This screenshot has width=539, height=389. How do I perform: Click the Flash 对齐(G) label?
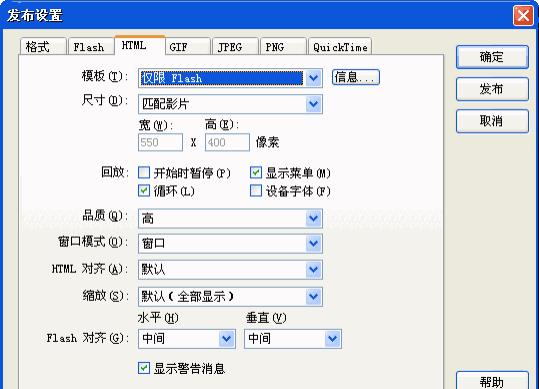[87, 338]
